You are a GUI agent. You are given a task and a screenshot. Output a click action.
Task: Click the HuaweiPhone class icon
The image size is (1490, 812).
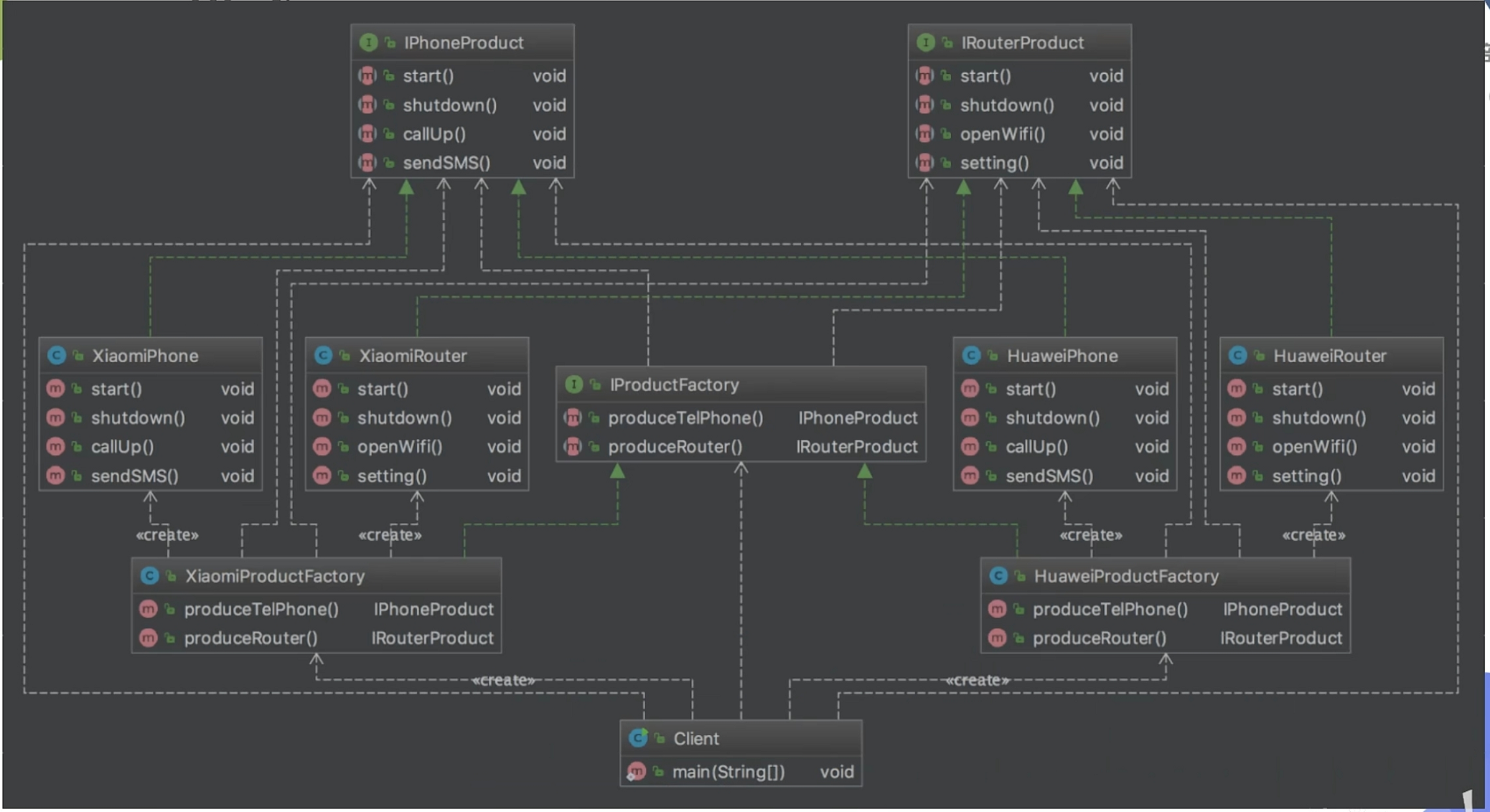pyautogui.click(x=971, y=356)
